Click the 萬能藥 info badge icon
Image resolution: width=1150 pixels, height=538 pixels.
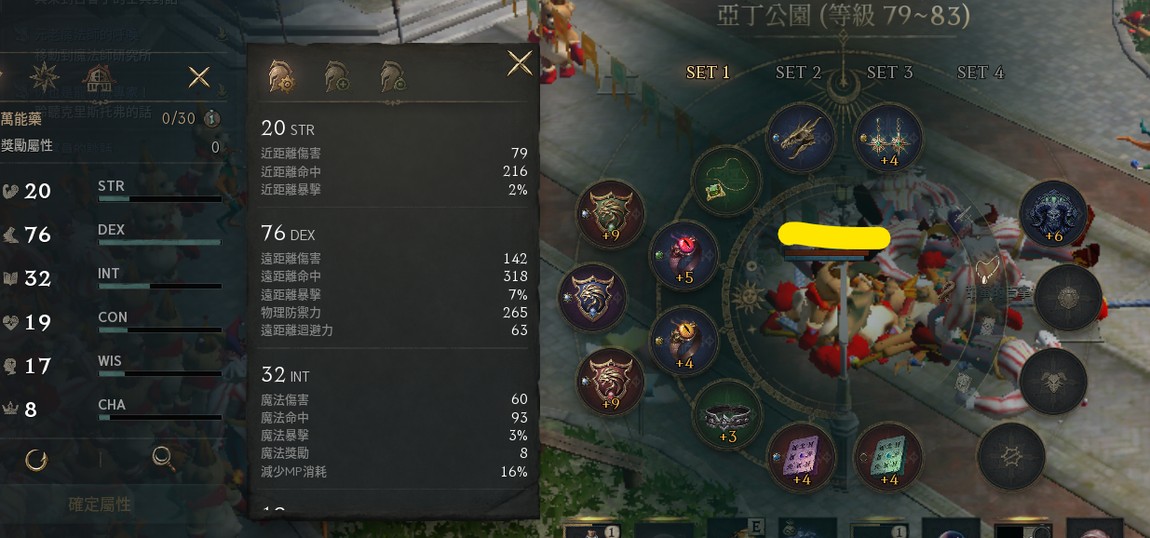(x=210, y=118)
